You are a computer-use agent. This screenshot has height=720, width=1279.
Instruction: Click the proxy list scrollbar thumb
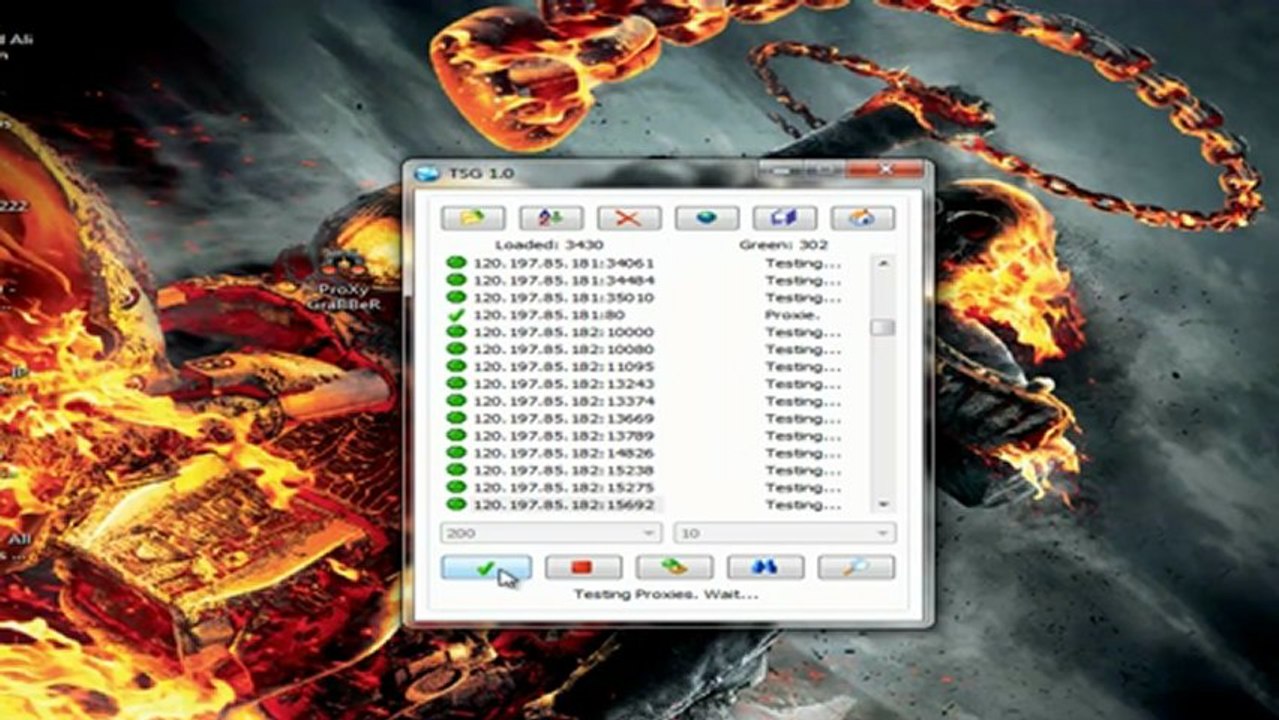coord(882,328)
